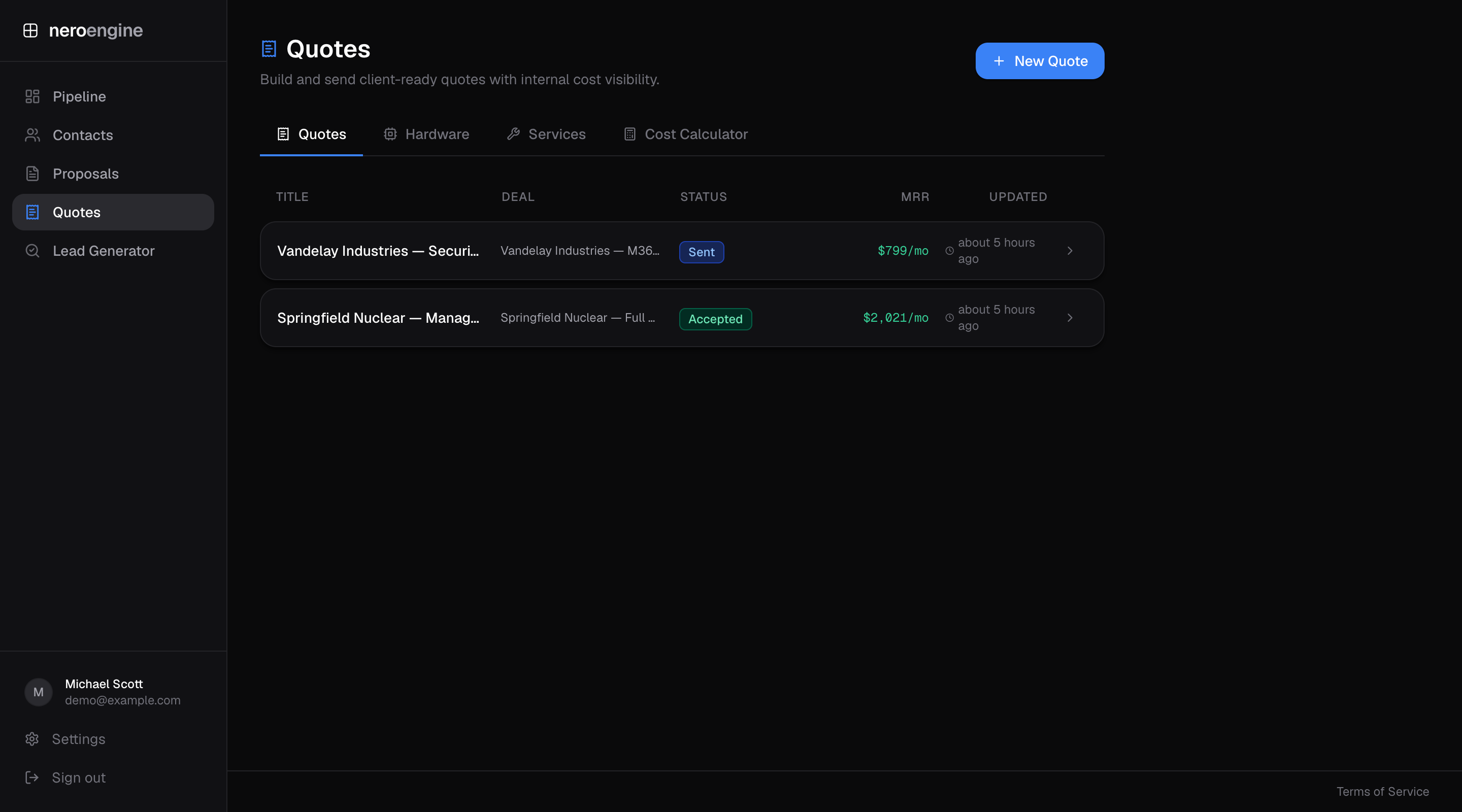The image size is (1462, 812).
Task: Click the Hardware tab chip icon
Action: pyautogui.click(x=390, y=134)
